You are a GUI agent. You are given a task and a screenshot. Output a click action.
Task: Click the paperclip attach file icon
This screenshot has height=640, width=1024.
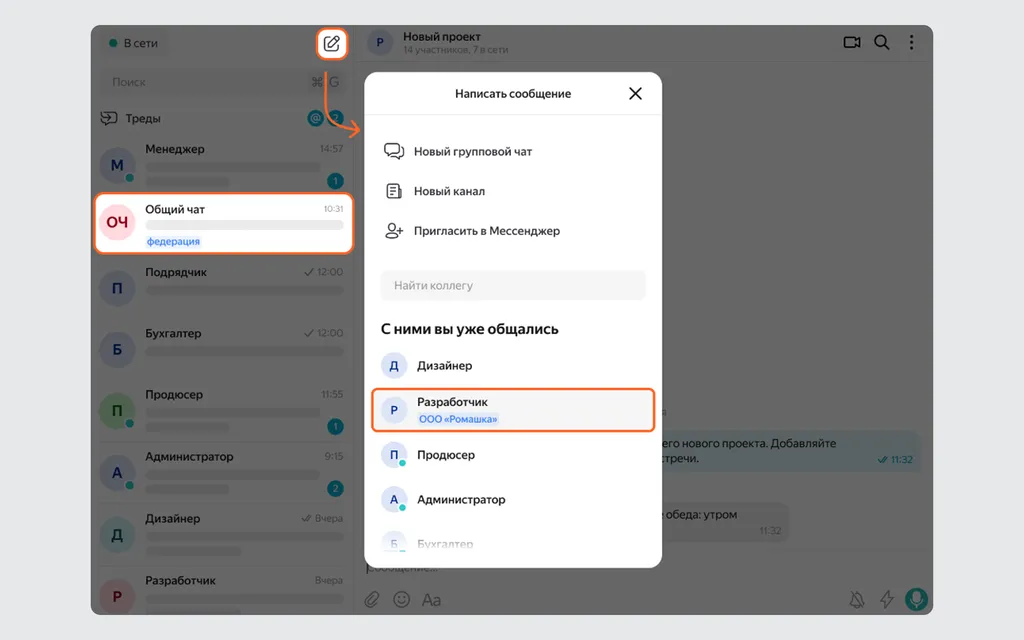point(372,600)
